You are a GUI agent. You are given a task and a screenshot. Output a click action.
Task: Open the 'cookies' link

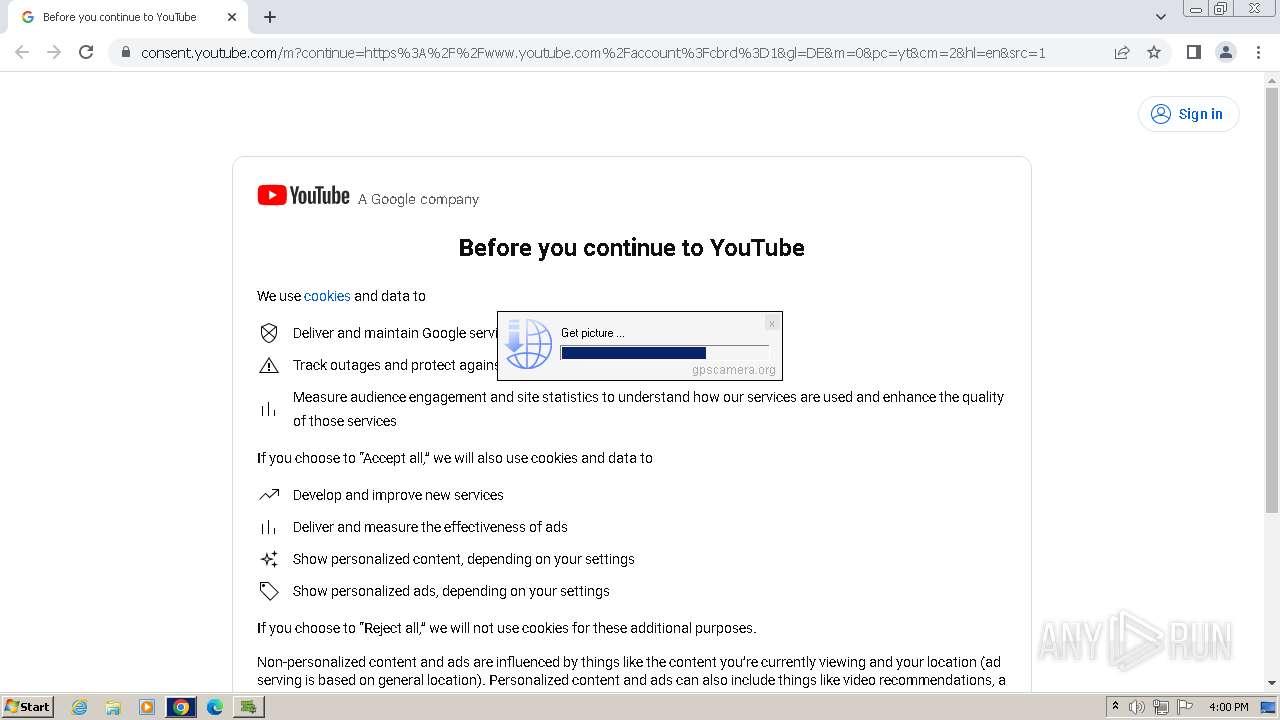coord(327,296)
